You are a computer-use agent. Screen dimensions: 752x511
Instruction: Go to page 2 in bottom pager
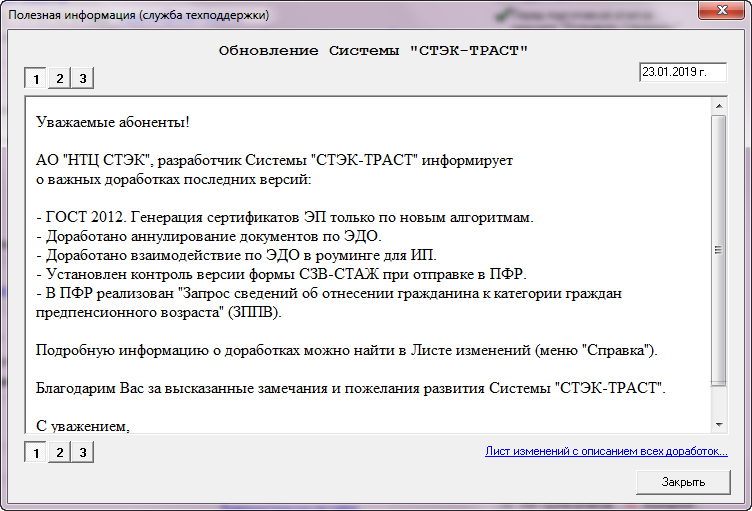click(x=59, y=452)
